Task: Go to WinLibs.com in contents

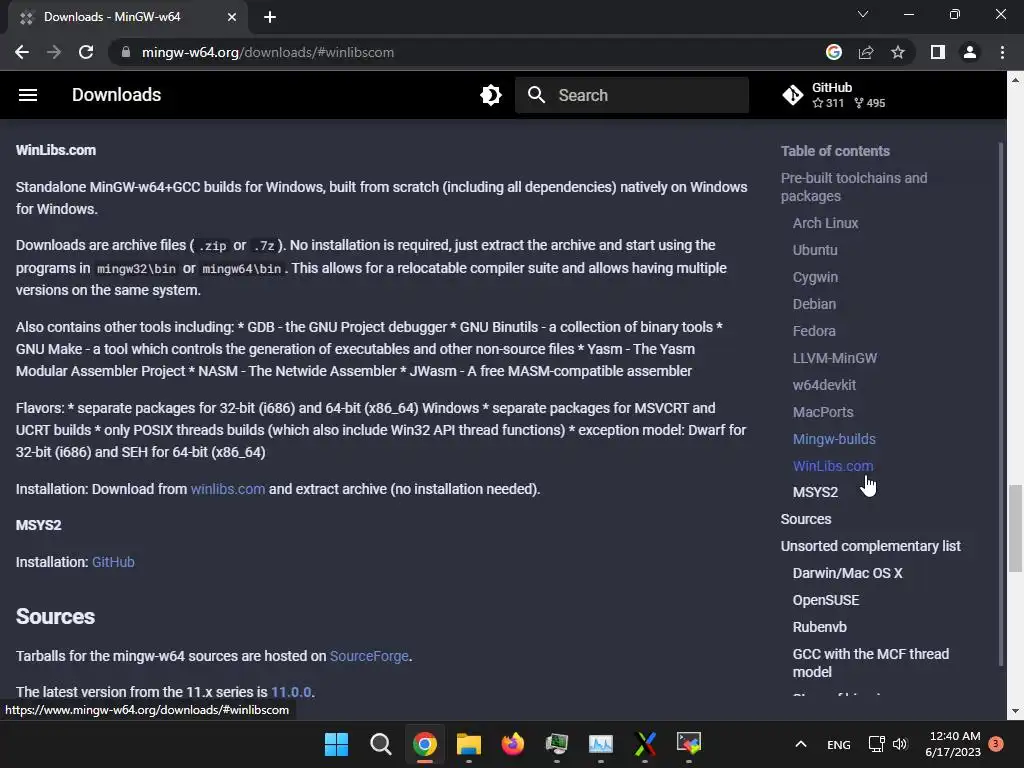Action: click(x=833, y=466)
